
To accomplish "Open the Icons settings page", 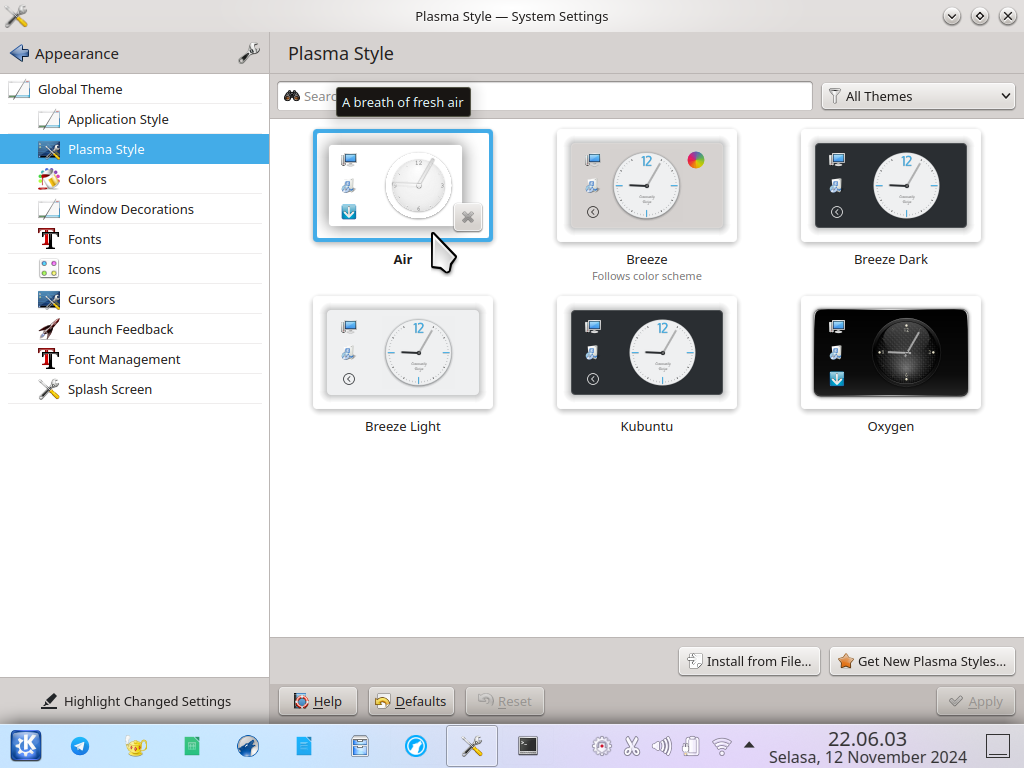I will 135,270.
